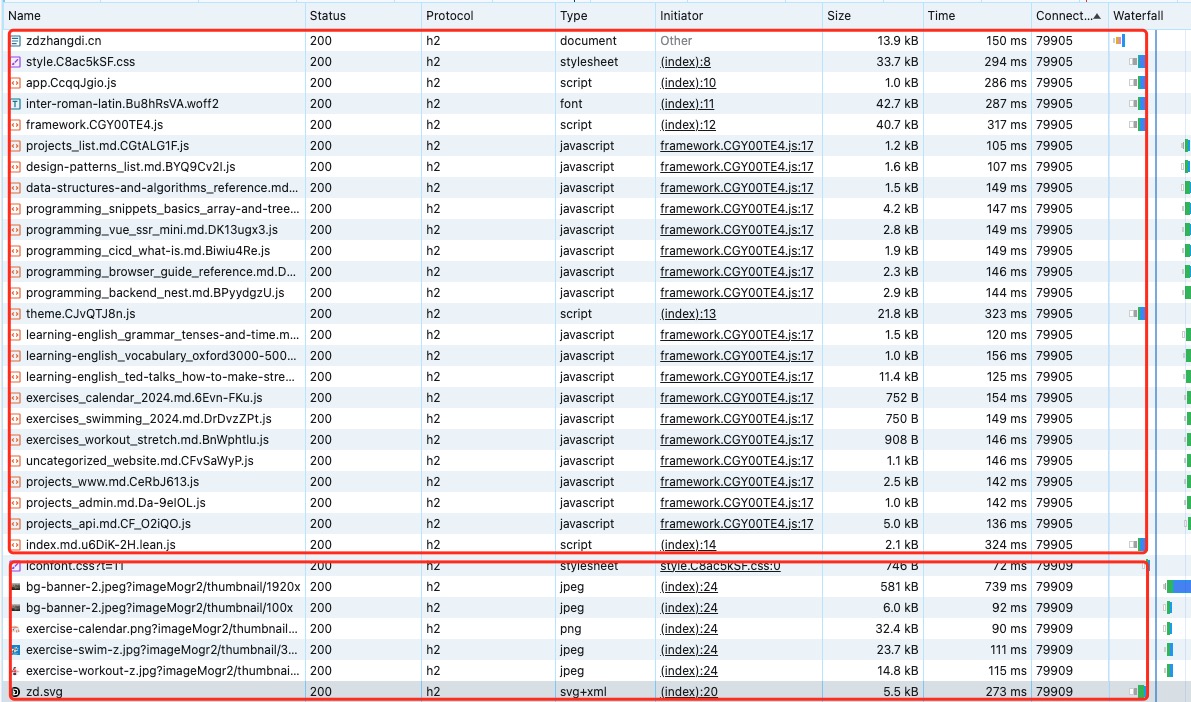Click the script icon for theme.CJvQTJ8n.js
The width and height of the screenshot is (1191, 702).
pos(16,314)
